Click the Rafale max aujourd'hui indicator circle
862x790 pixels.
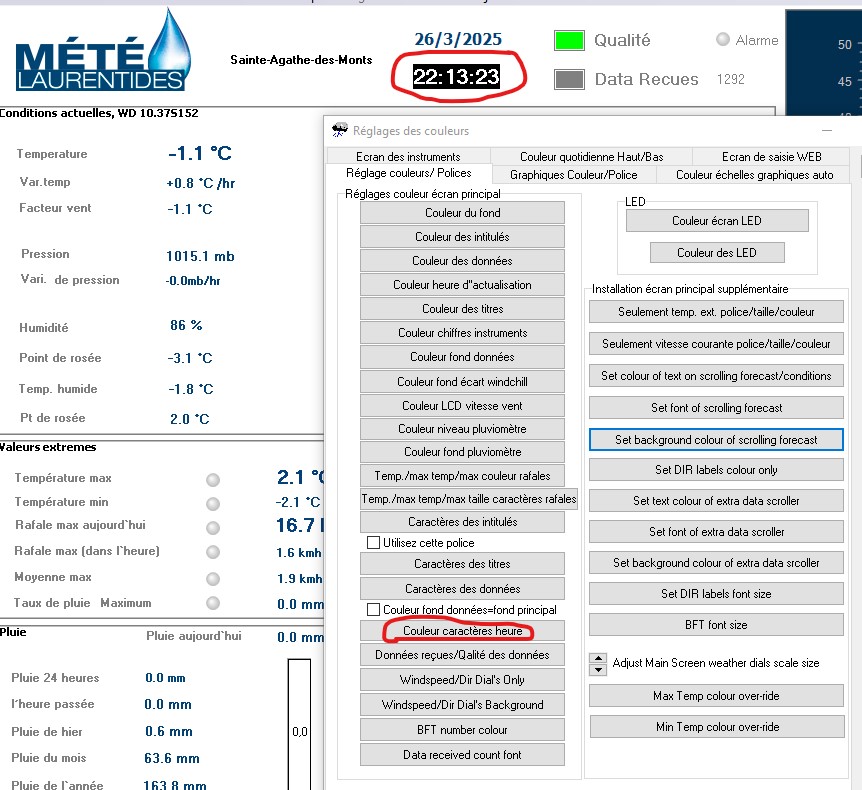point(213,528)
